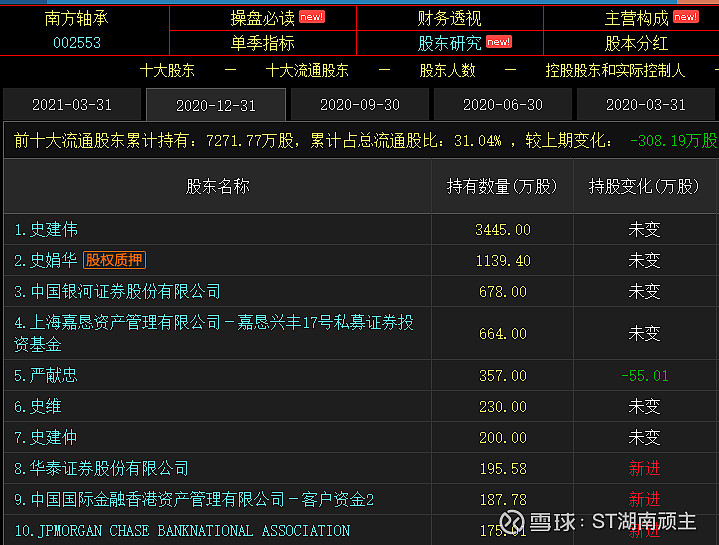Click the new badge beside 股东研究

click(x=499, y=42)
